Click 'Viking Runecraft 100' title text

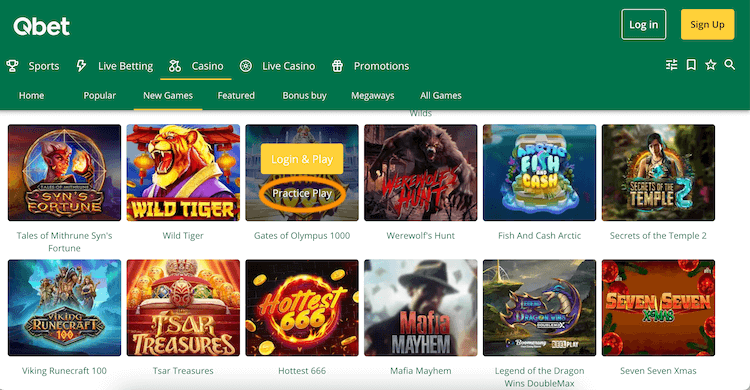pos(65,370)
